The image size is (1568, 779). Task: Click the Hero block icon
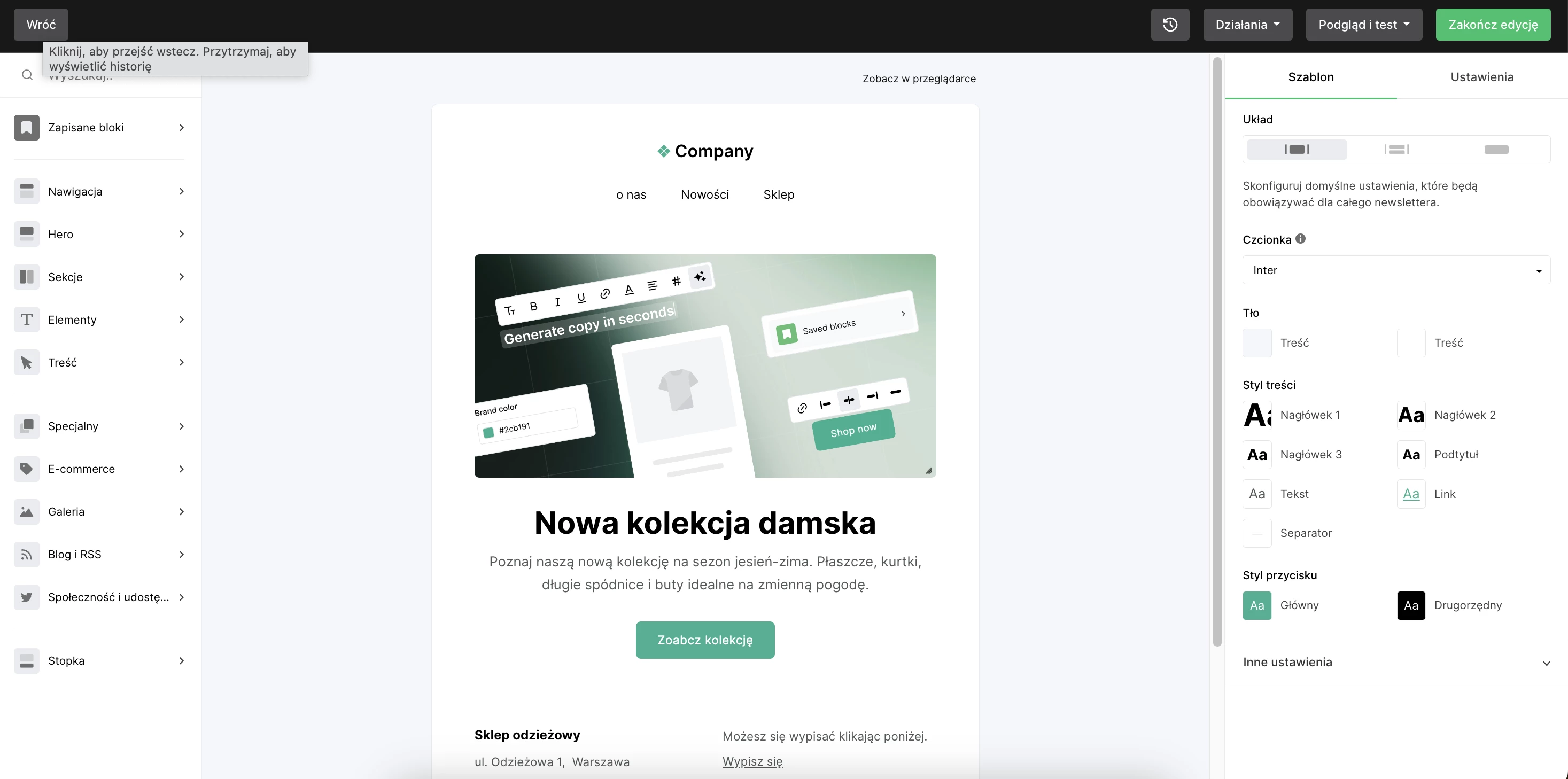26,235
